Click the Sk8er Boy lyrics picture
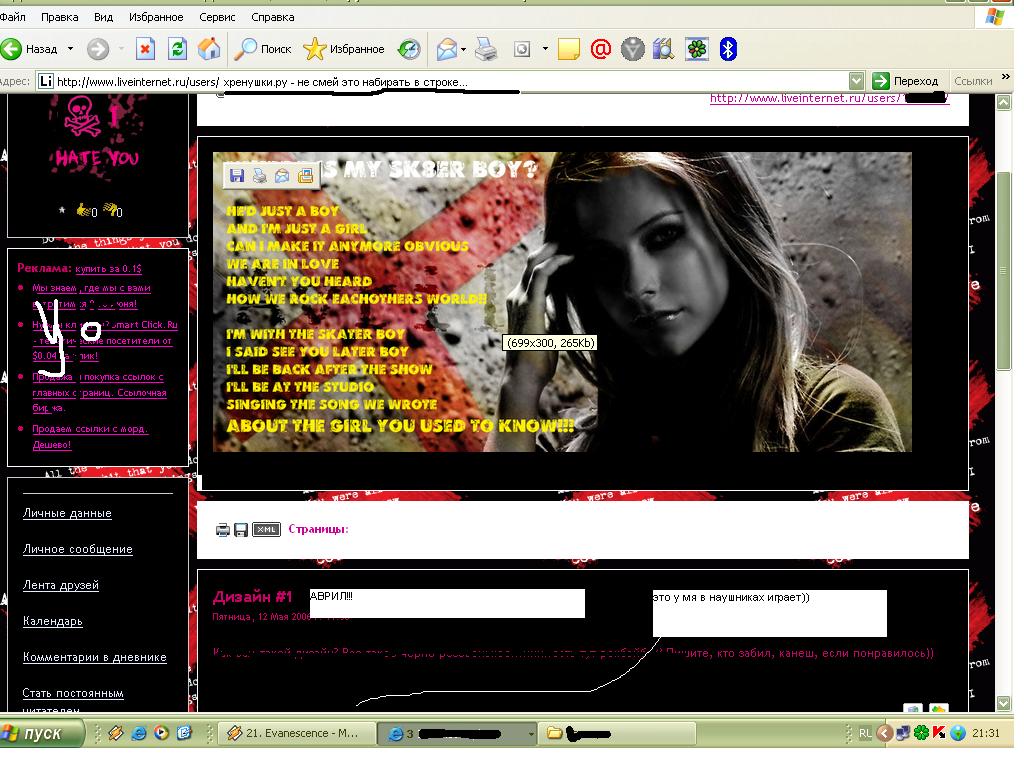Screen dimensions: 1024x768 [562, 302]
